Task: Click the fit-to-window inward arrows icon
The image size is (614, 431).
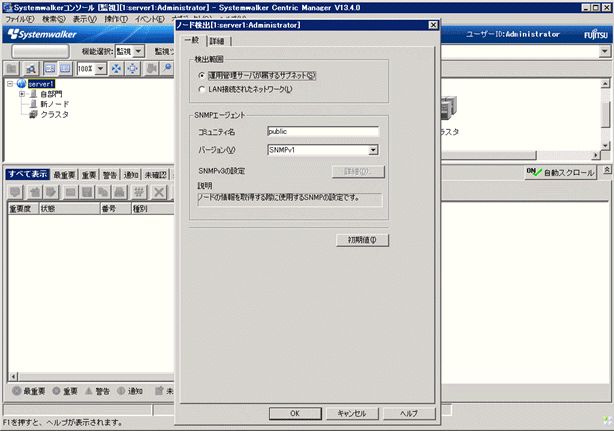Action: pos(116,69)
